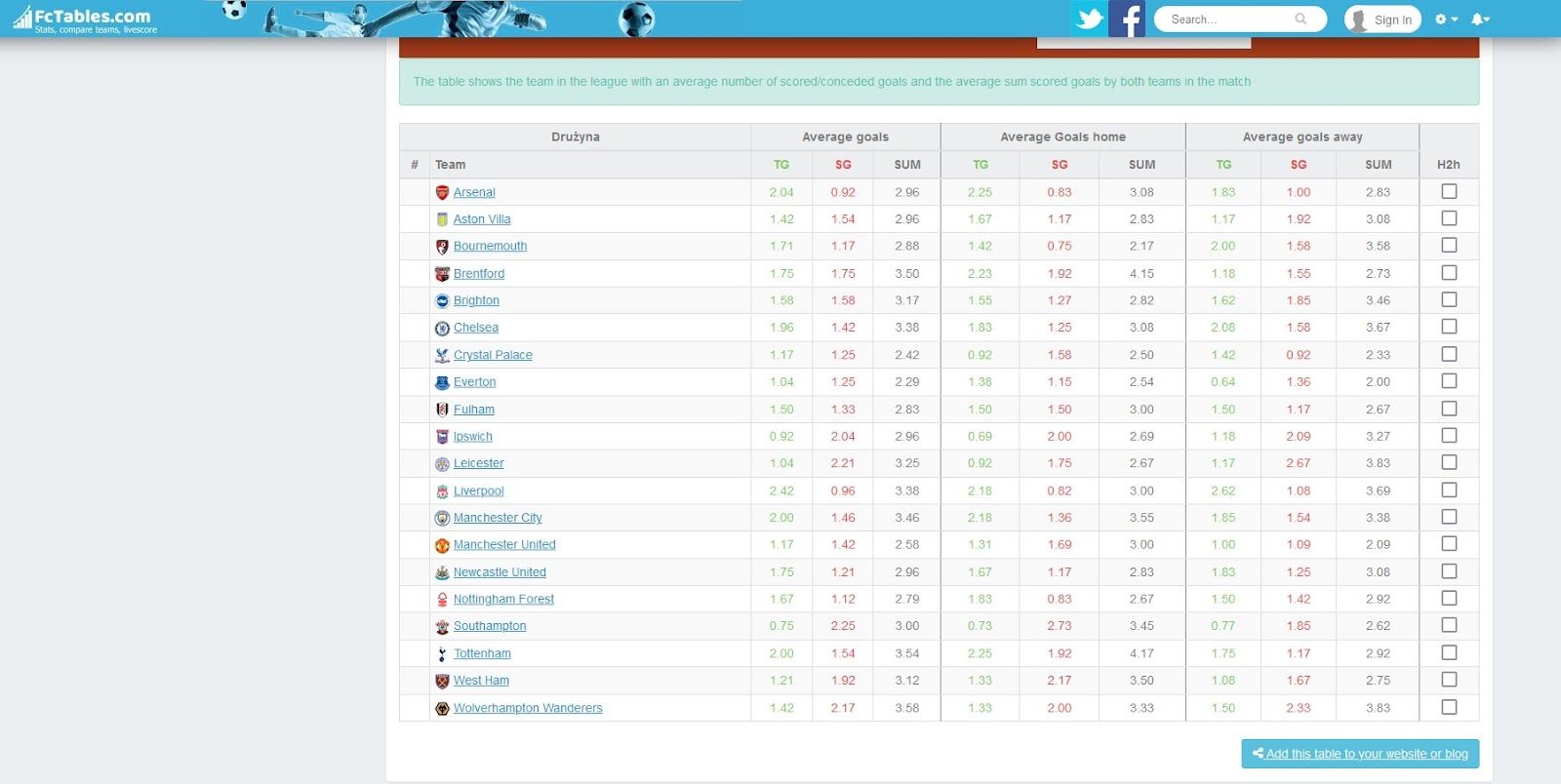
Task: Focus the Search input field
Action: click(x=1229, y=20)
